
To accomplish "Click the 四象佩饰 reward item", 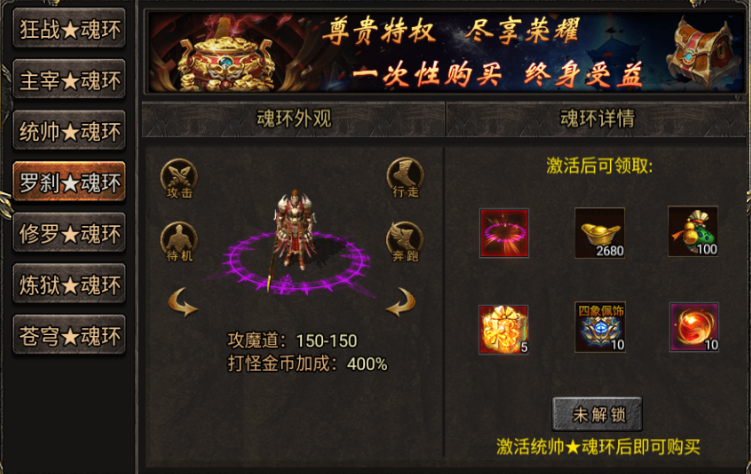I will (x=600, y=327).
